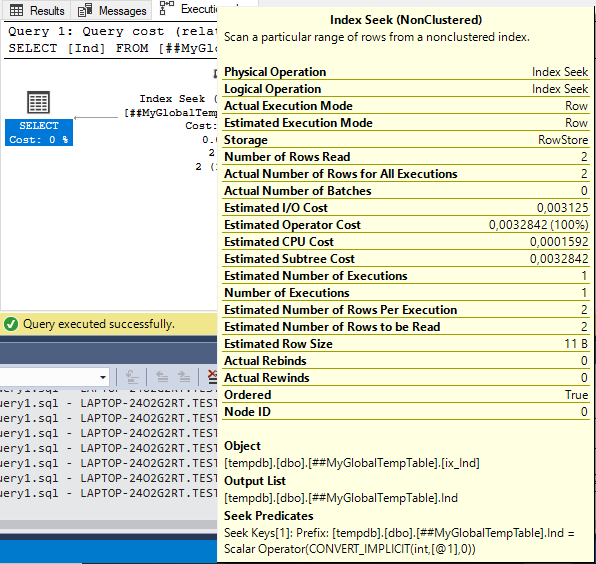The height and width of the screenshot is (564, 596).
Task: Click the Execution plan tab diagram icon
Action: [x=166, y=8]
